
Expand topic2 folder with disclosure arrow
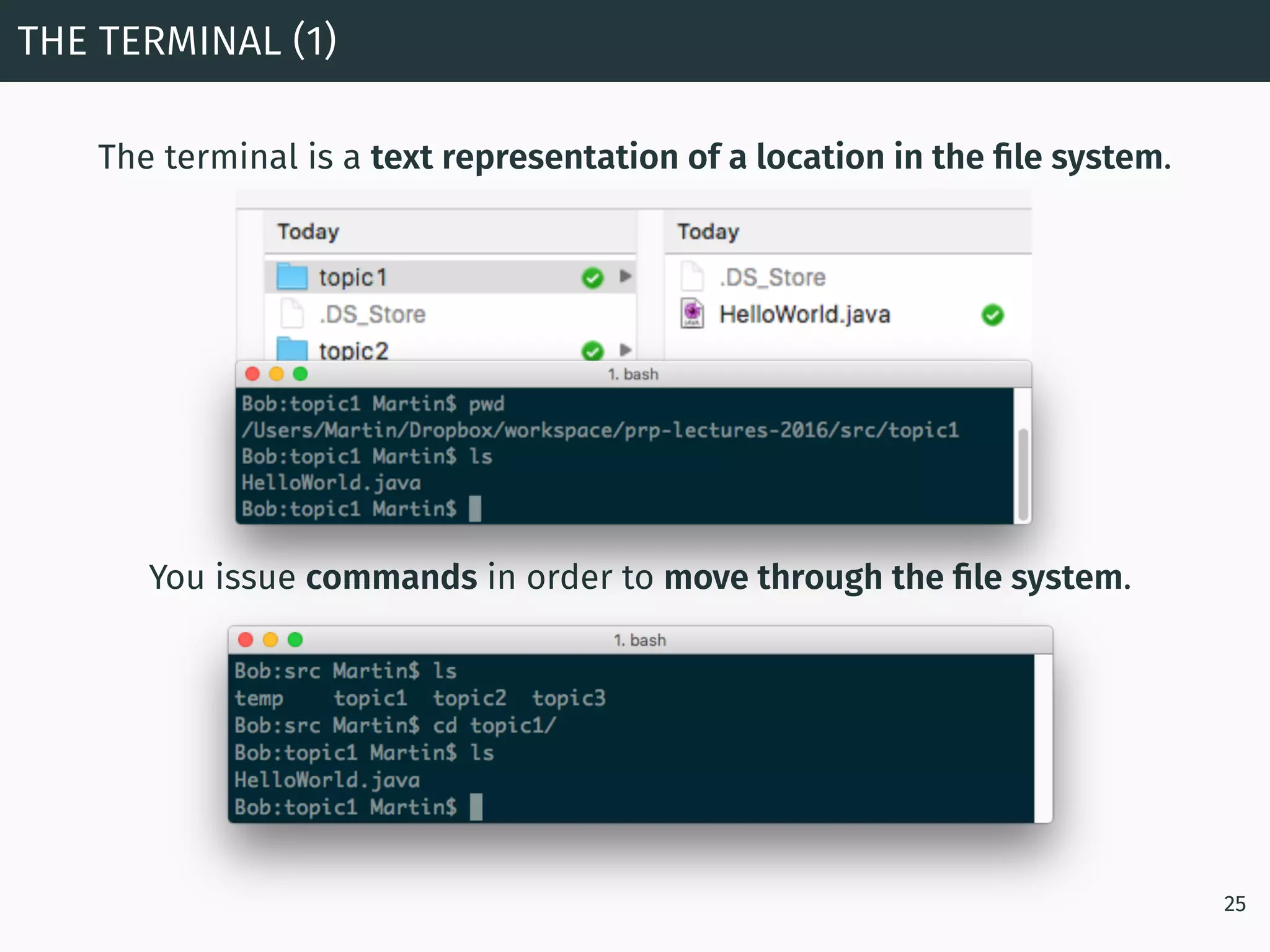625,350
